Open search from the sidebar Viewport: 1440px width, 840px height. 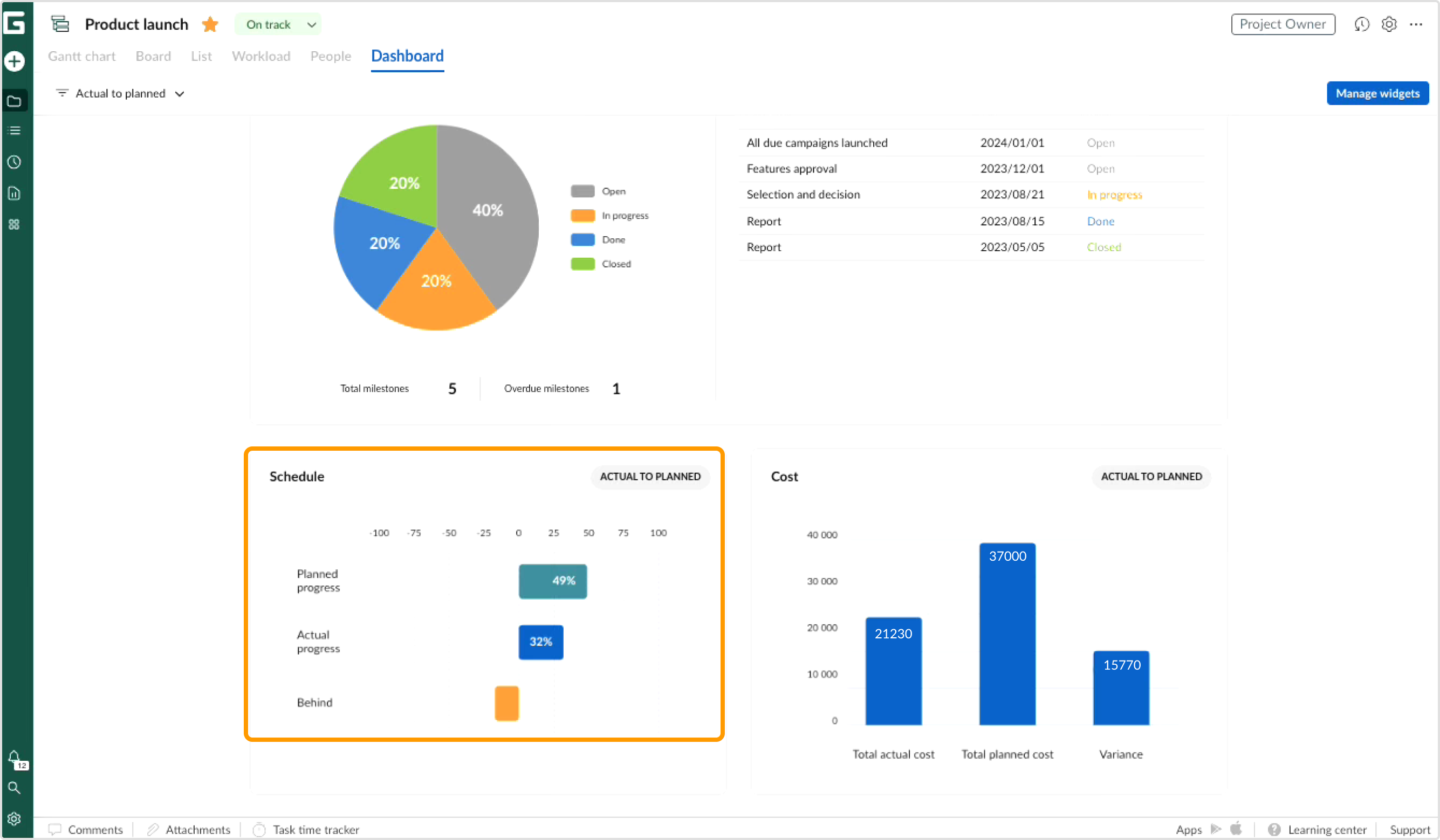coord(14,789)
